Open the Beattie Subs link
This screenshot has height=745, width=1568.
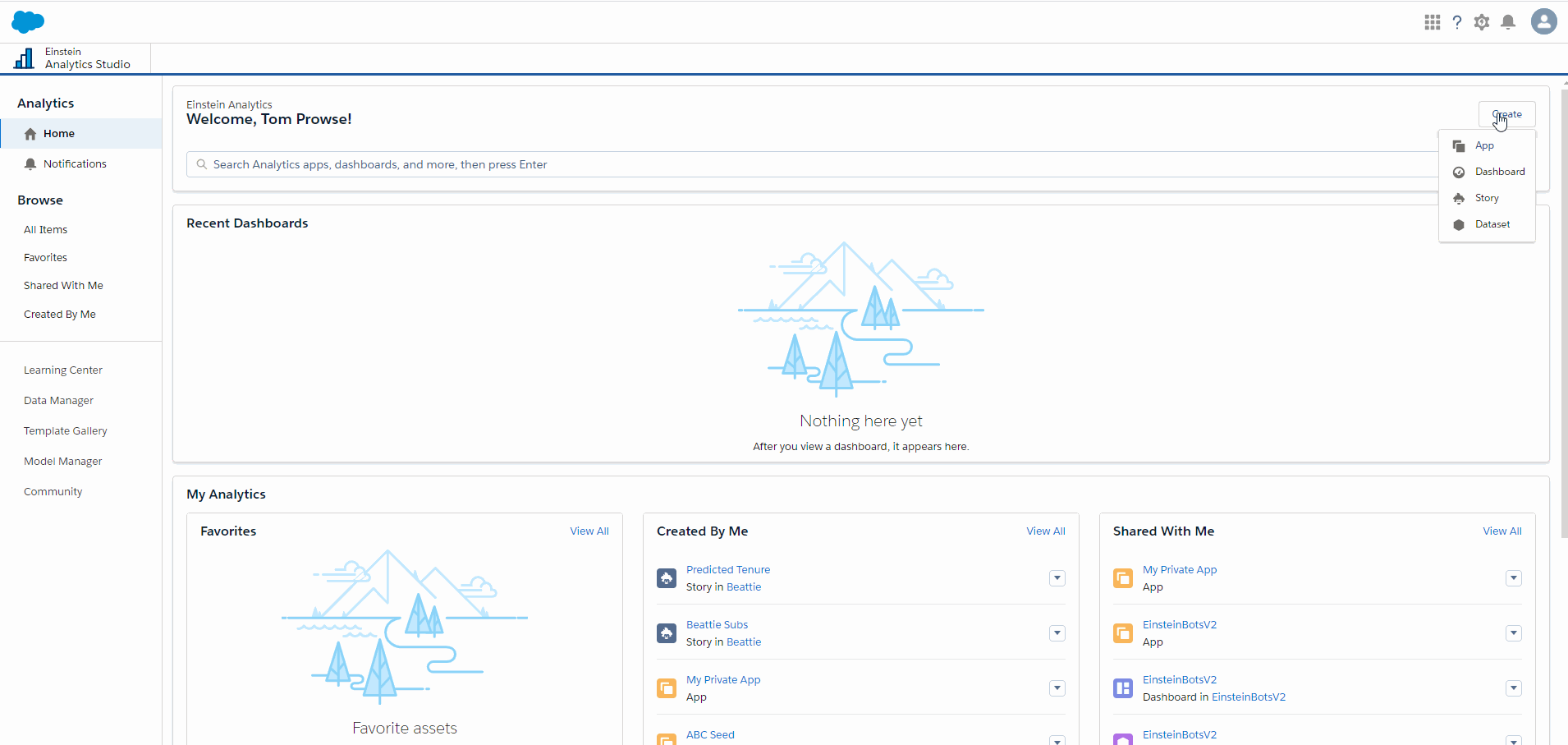(718, 625)
